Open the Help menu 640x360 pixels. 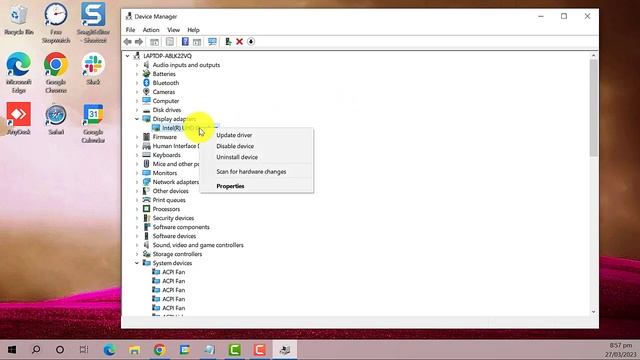tap(193, 30)
